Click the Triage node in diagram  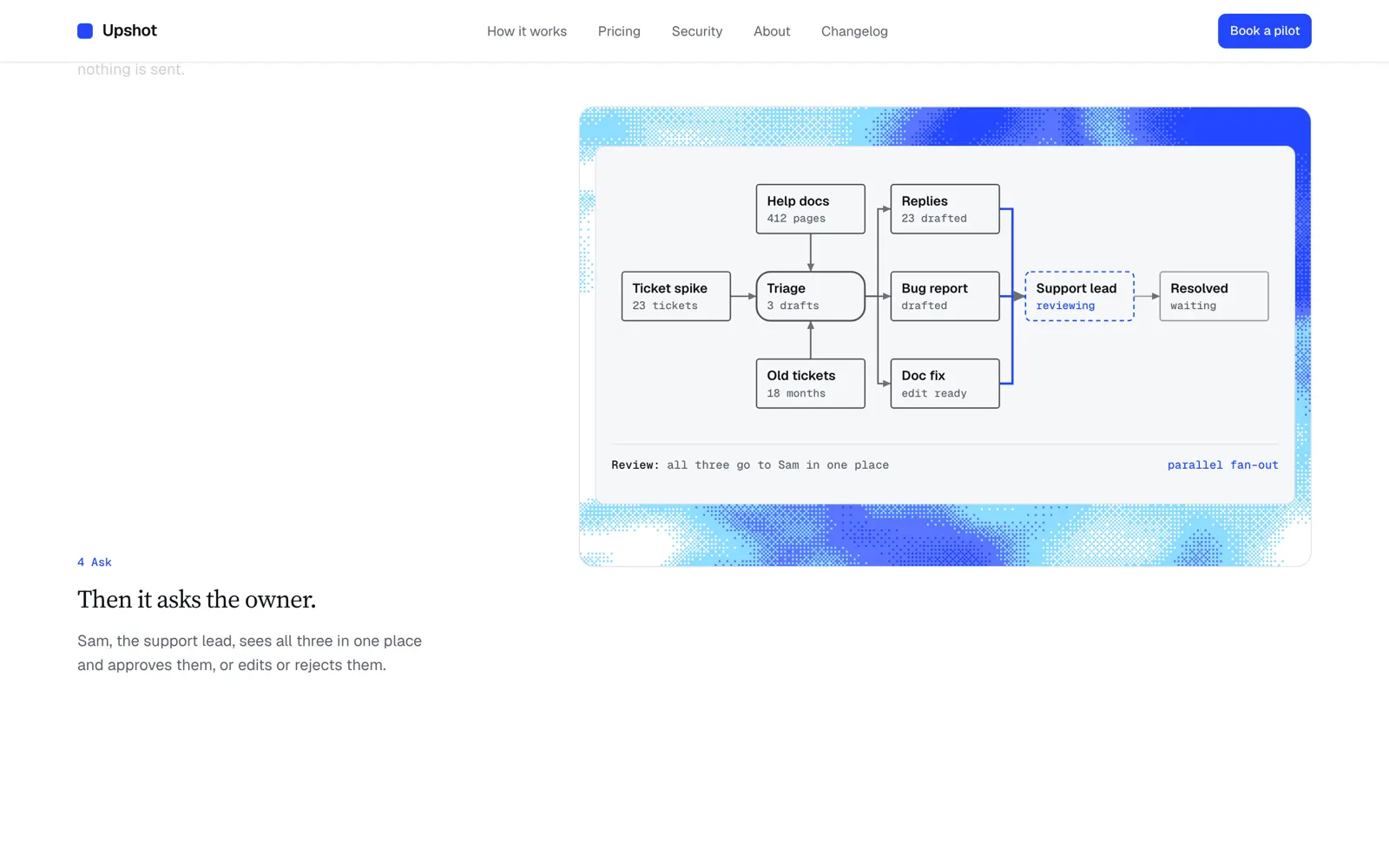coord(810,296)
